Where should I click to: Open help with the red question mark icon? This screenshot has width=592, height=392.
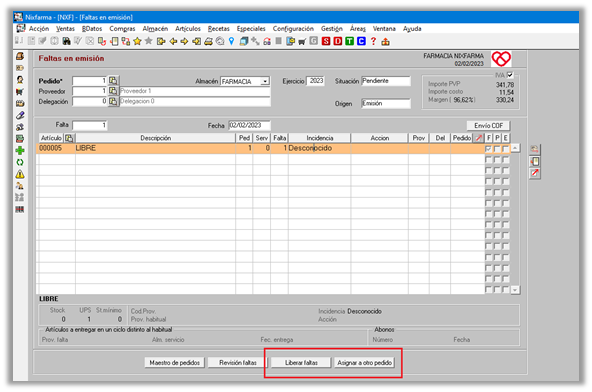(x=373, y=41)
